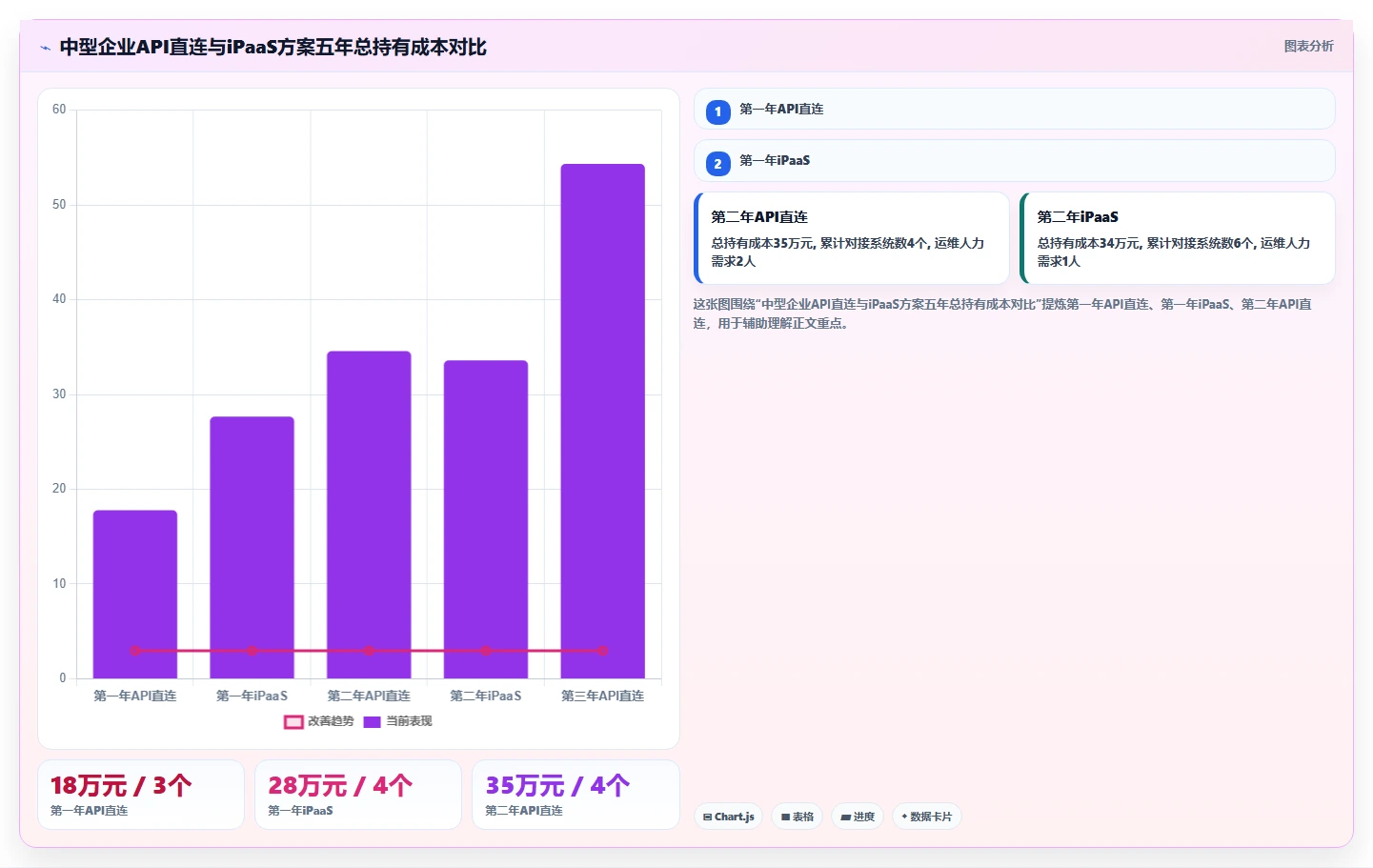Image resolution: width=1373 pixels, height=868 pixels.
Task: Click the Chart.js tag chip
Action: (729, 817)
